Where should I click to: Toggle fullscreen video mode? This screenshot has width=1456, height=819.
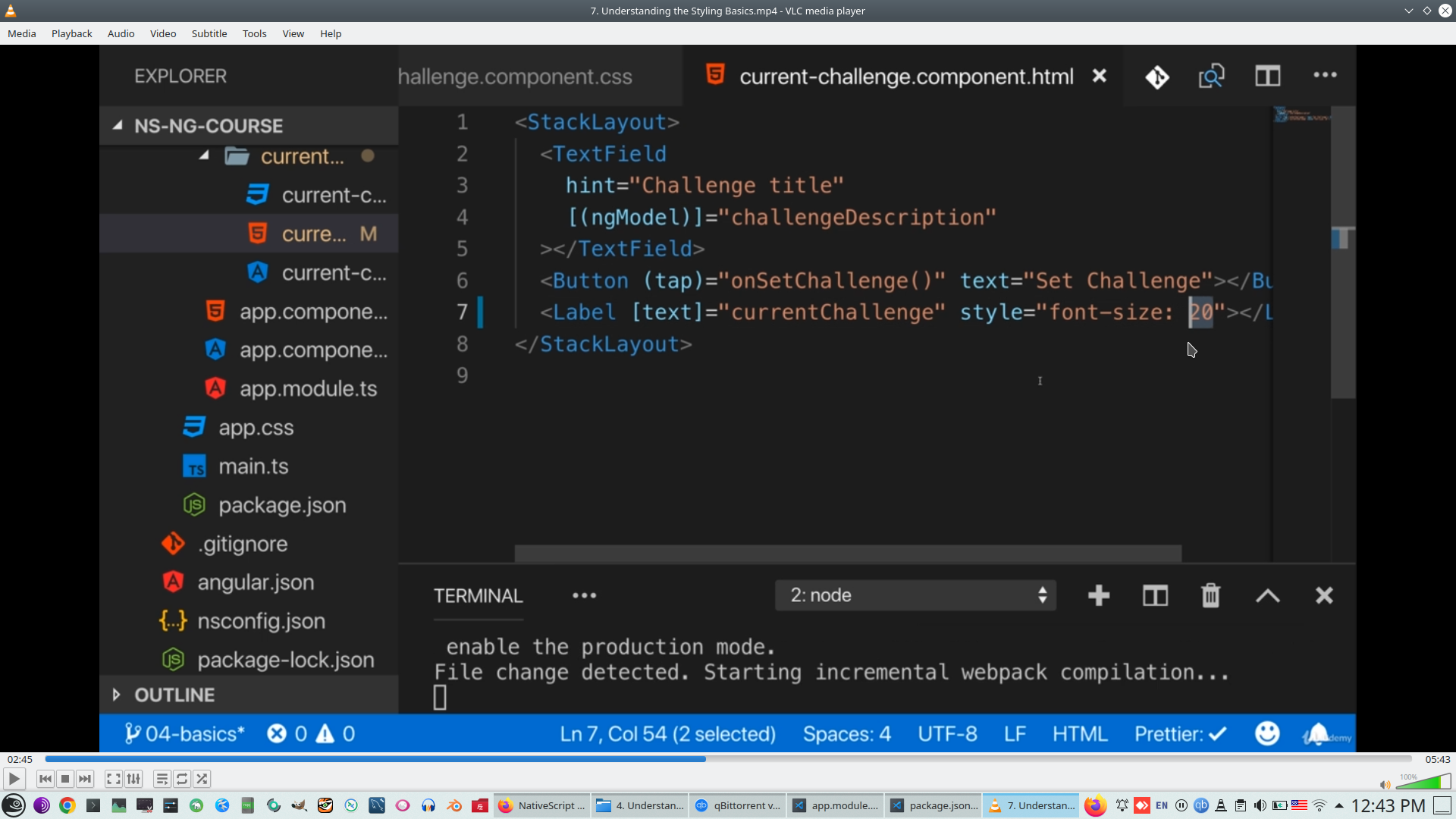113,779
